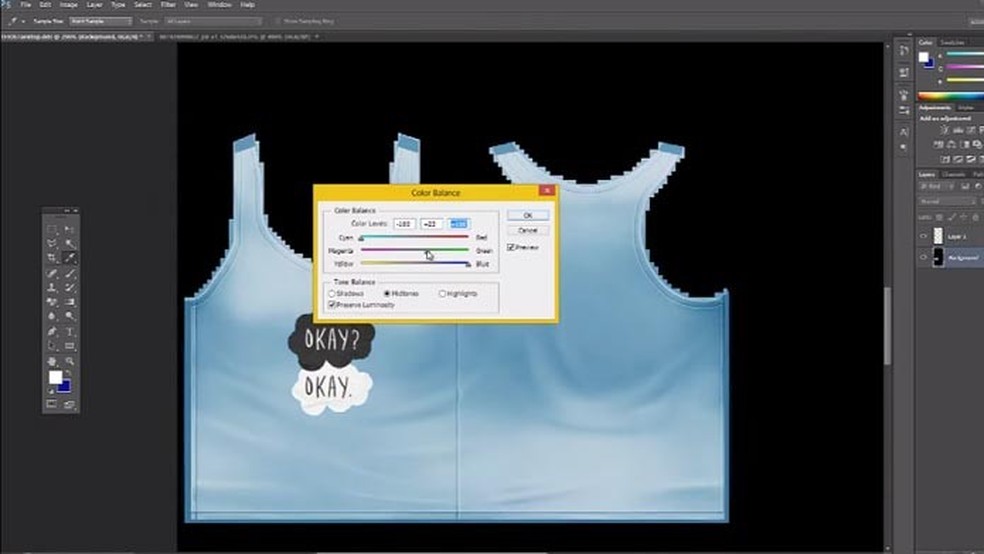
Task: Click second Color Levels input field
Action: pos(431,223)
